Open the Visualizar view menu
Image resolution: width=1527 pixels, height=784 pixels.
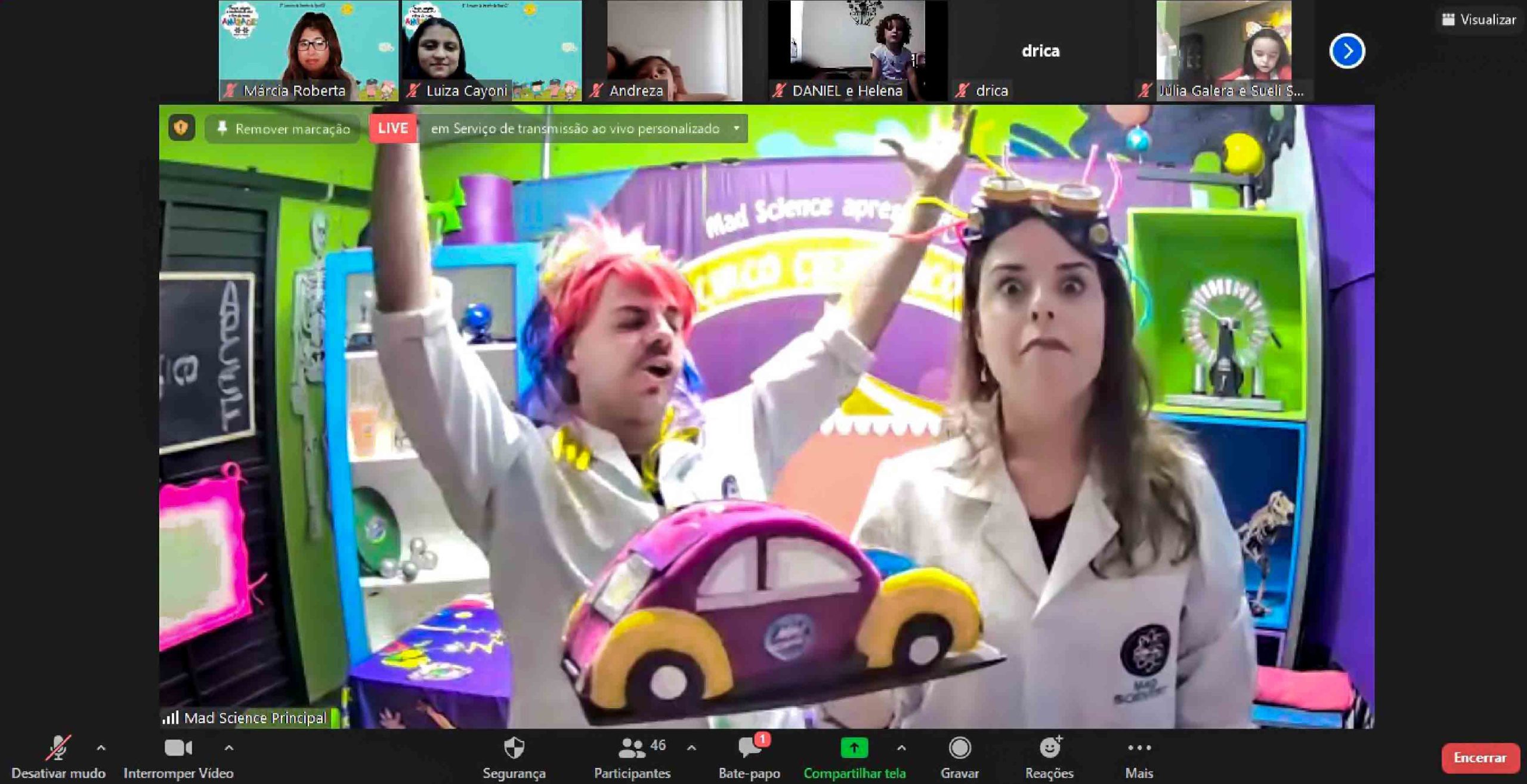pyautogui.click(x=1479, y=20)
